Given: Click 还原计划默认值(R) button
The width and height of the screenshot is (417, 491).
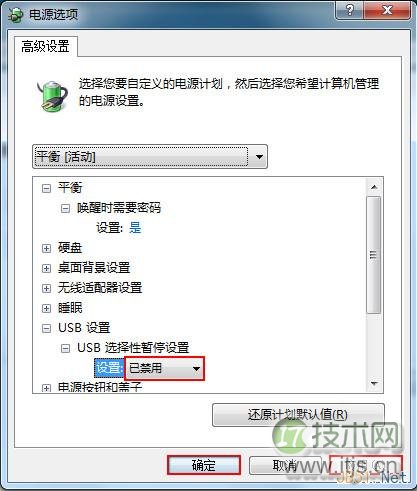Looking at the screenshot, I should [x=298, y=415].
